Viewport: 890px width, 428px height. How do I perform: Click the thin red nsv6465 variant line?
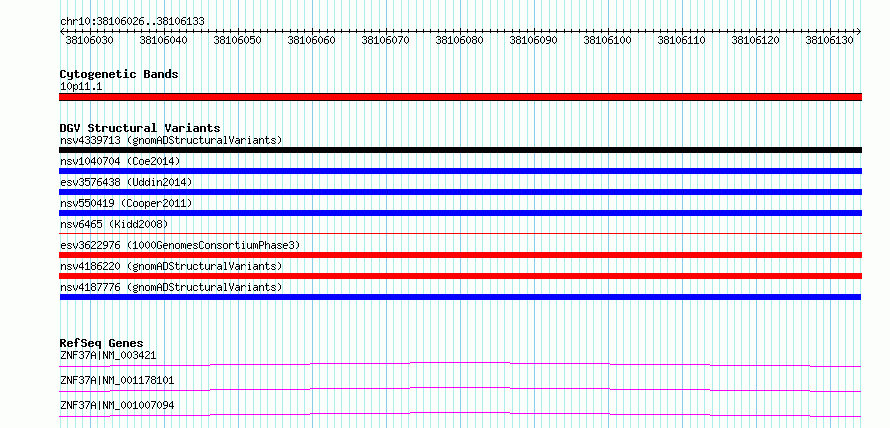[x=460, y=233]
